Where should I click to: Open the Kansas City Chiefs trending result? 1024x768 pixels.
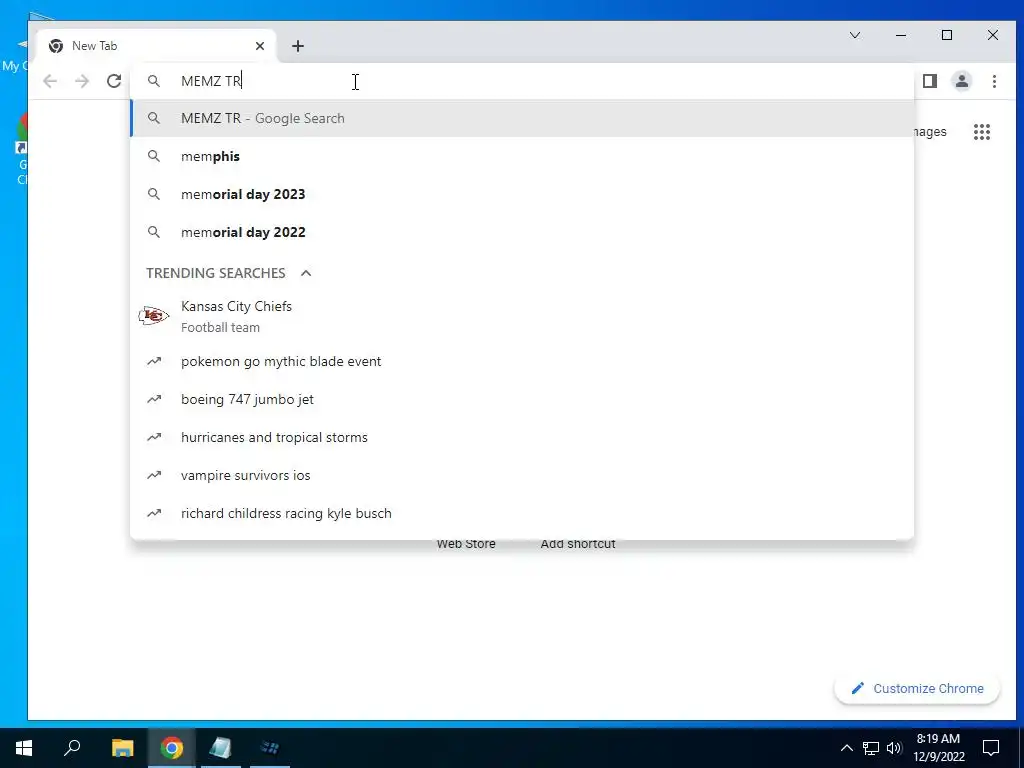(522, 316)
